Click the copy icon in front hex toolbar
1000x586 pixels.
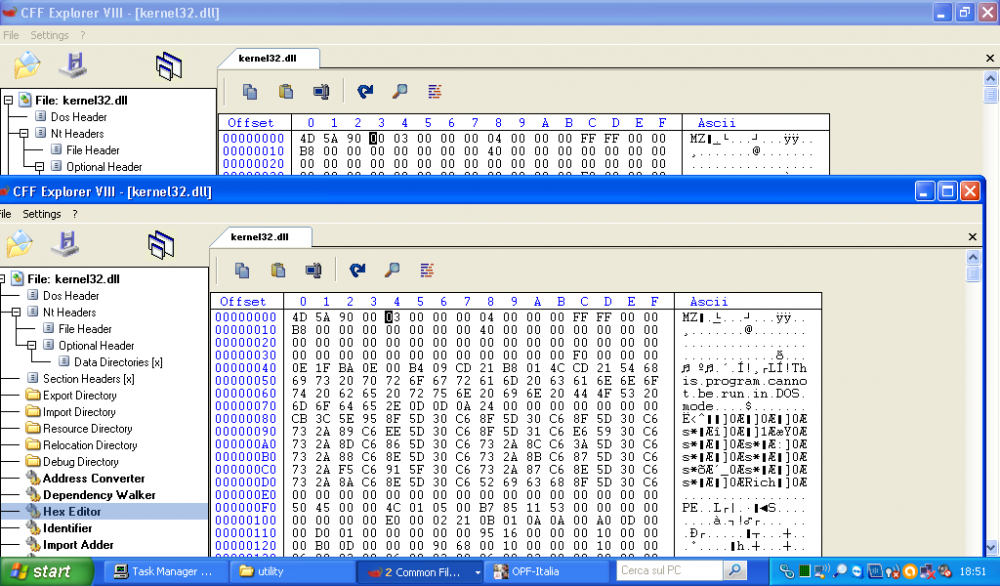(242, 270)
